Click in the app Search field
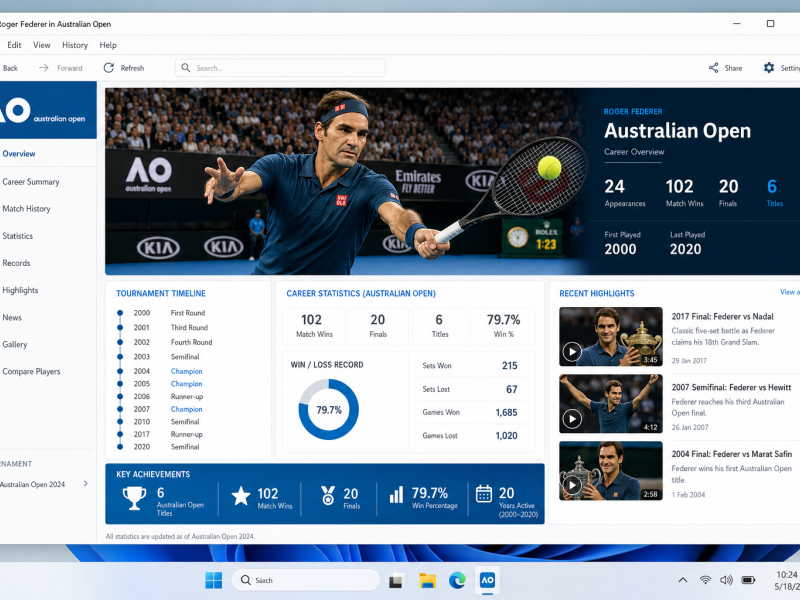This screenshot has width=800, height=600. point(280,68)
